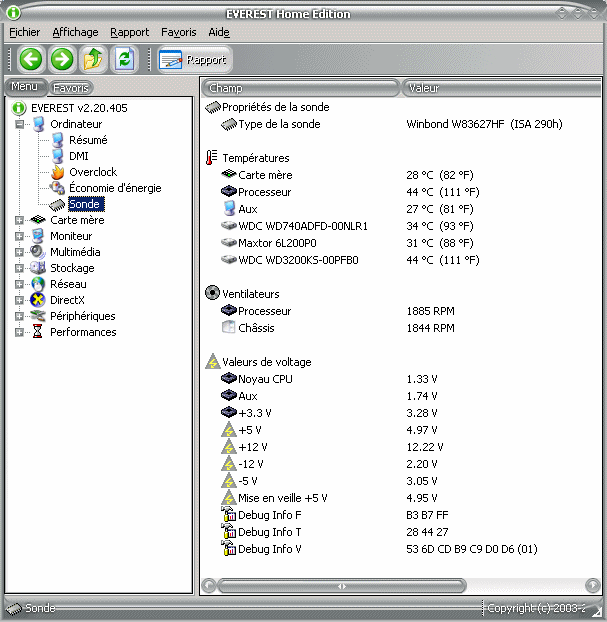The image size is (607, 622).
Task: Select the Résumé tree item
Action: [x=88, y=140]
